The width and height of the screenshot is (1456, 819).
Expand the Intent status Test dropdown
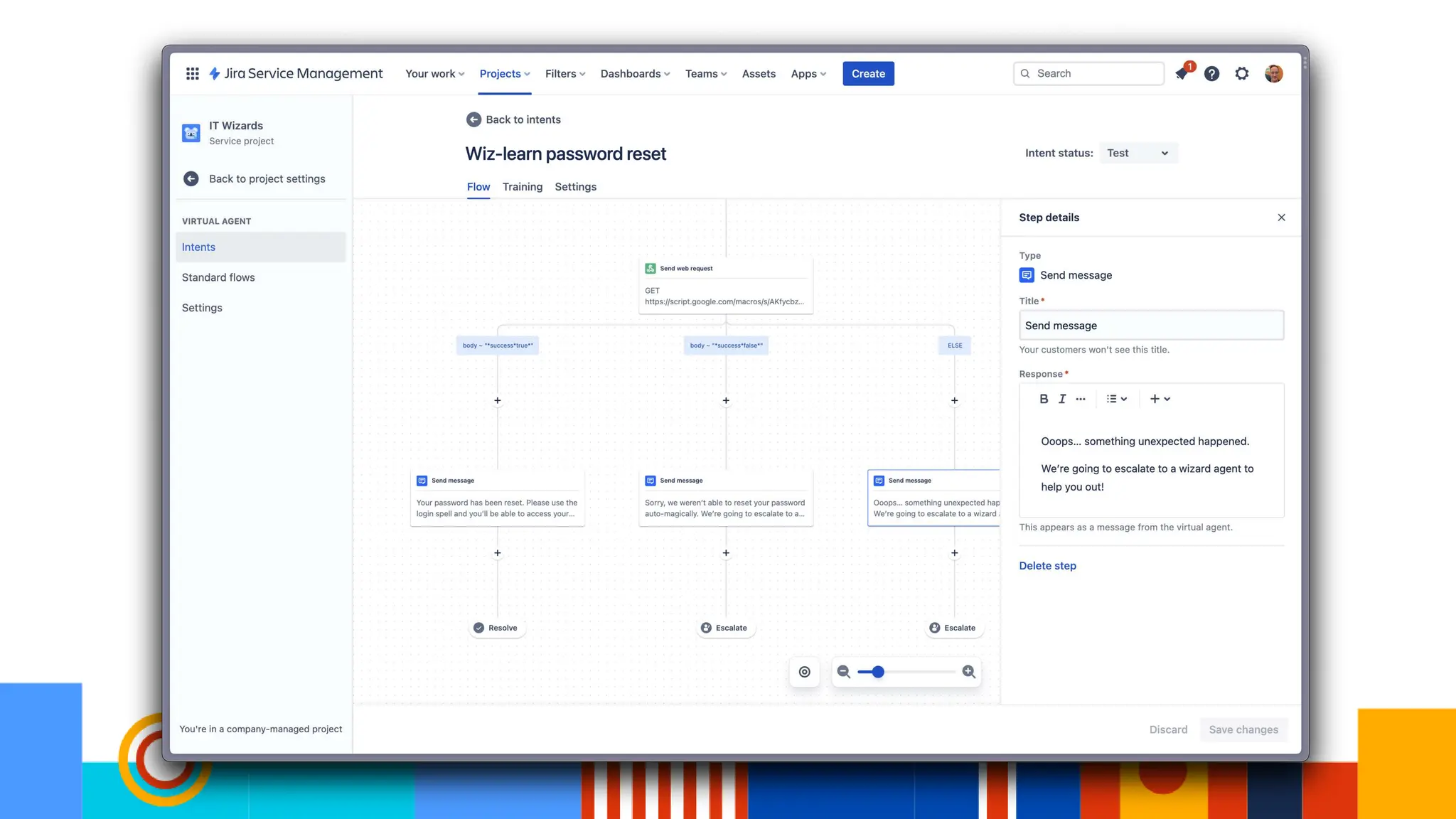click(x=1138, y=153)
